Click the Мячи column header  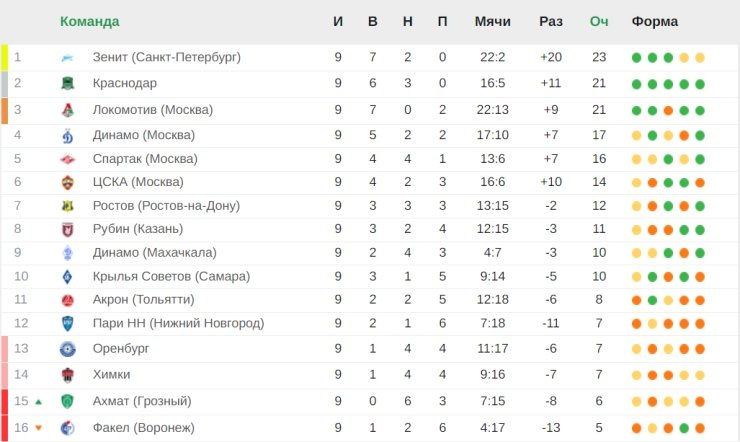(492, 22)
